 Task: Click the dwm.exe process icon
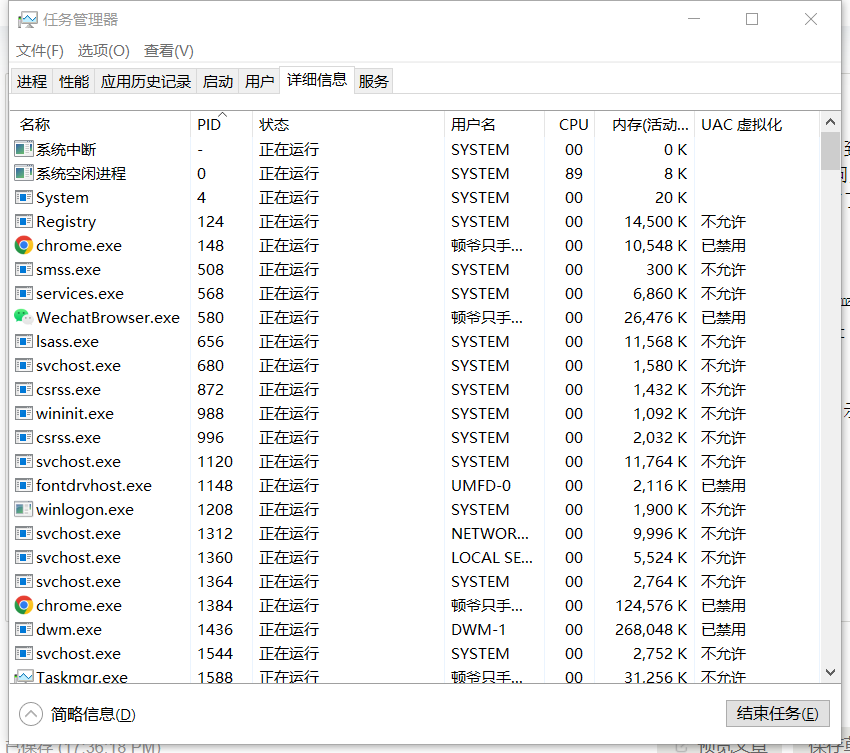[x=23, y=629]
